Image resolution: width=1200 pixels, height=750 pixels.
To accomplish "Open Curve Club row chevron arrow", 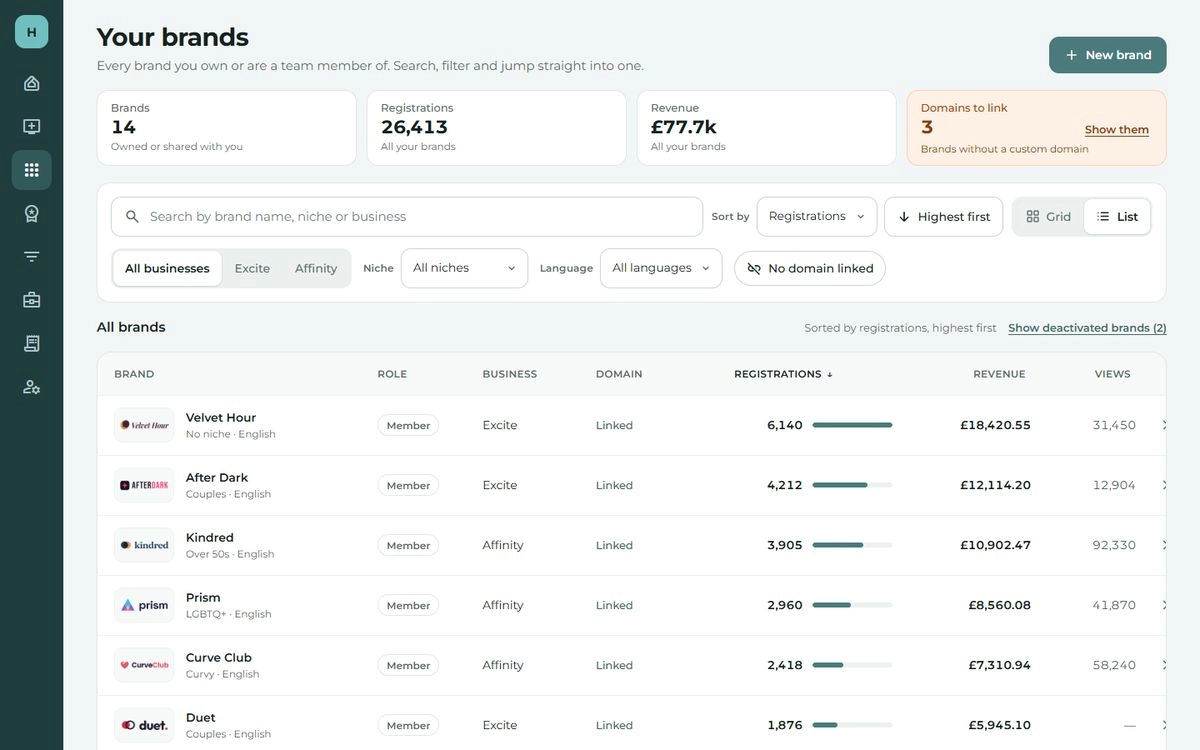I will pos(1164,665).
